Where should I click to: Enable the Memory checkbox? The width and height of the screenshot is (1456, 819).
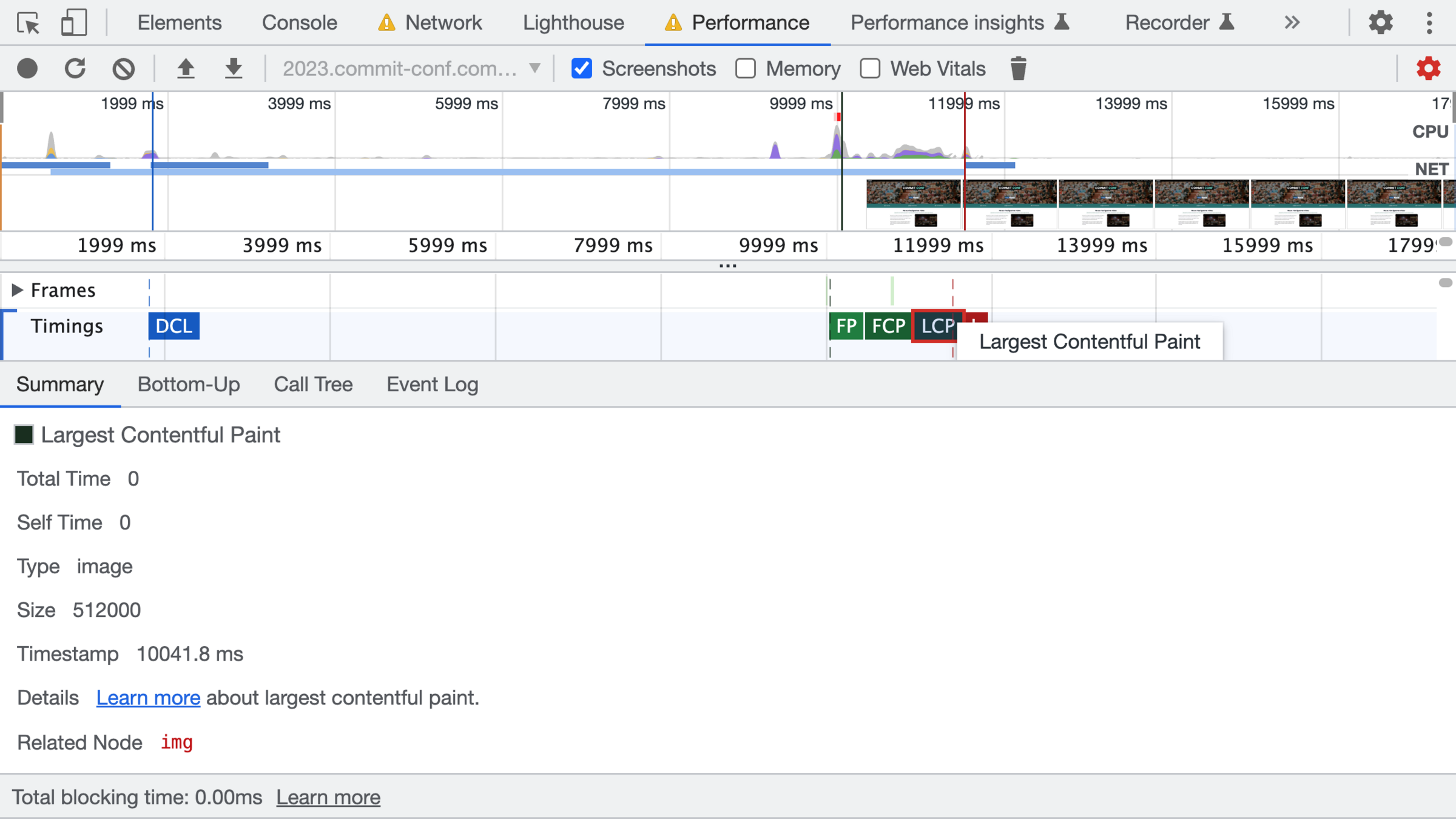(x=746, y=69)
